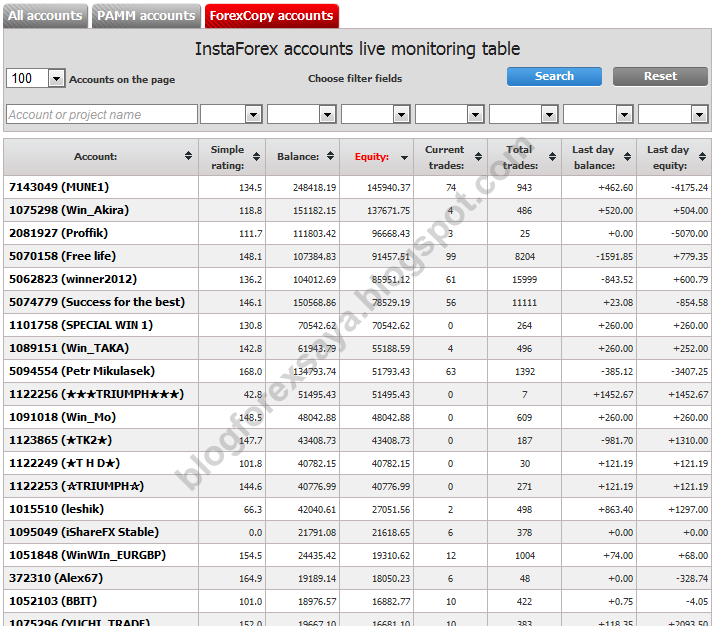
Task: Open account 5094554 (Petr Mikulasek)
Action: coord(82,371)
